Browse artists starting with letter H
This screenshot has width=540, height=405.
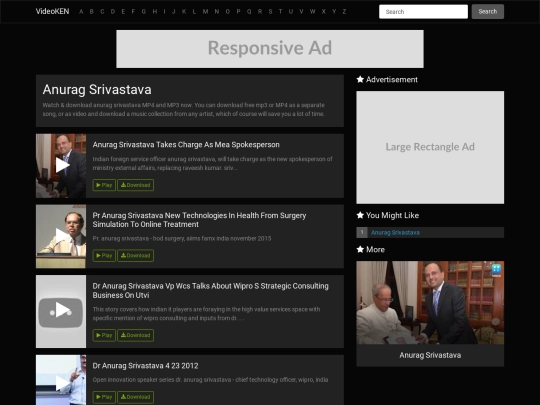[155, 12]
